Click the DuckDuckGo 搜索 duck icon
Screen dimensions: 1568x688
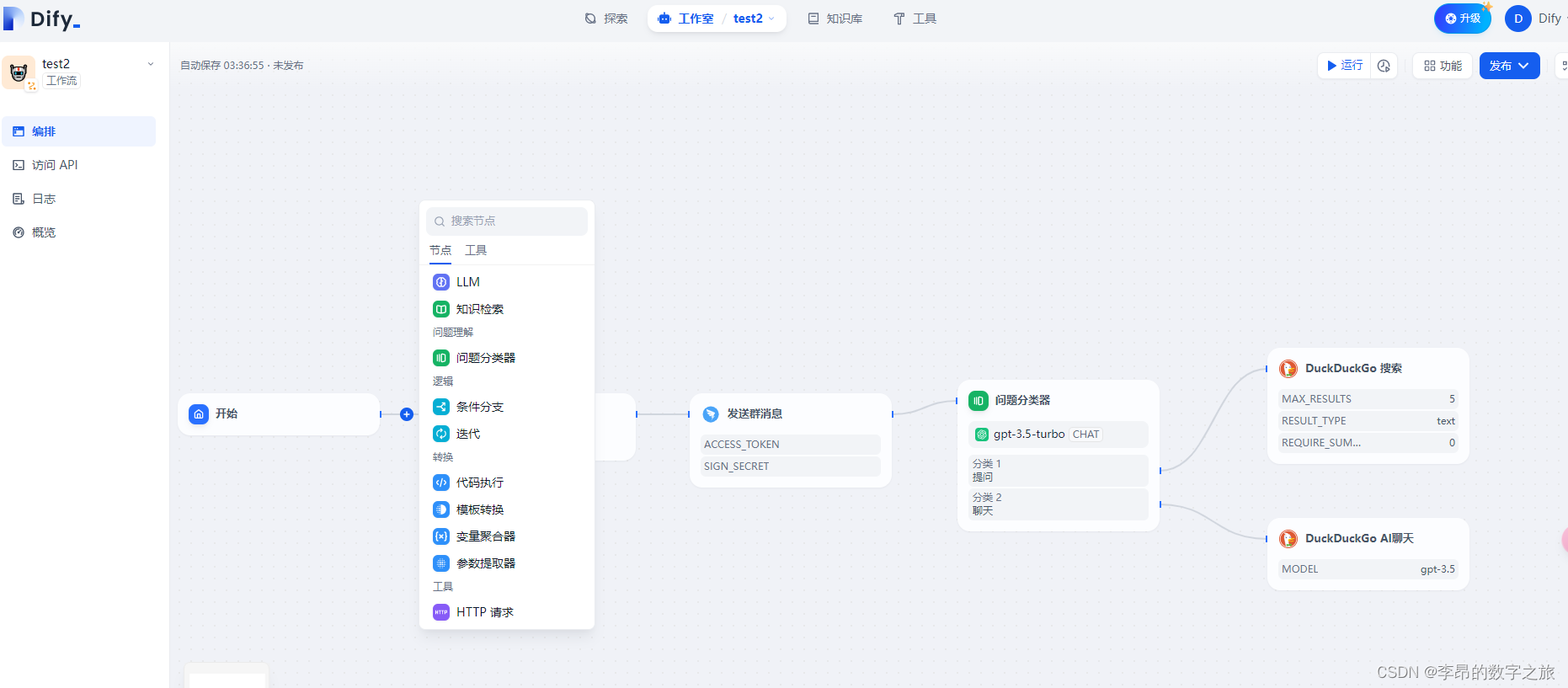point(1288,369)
